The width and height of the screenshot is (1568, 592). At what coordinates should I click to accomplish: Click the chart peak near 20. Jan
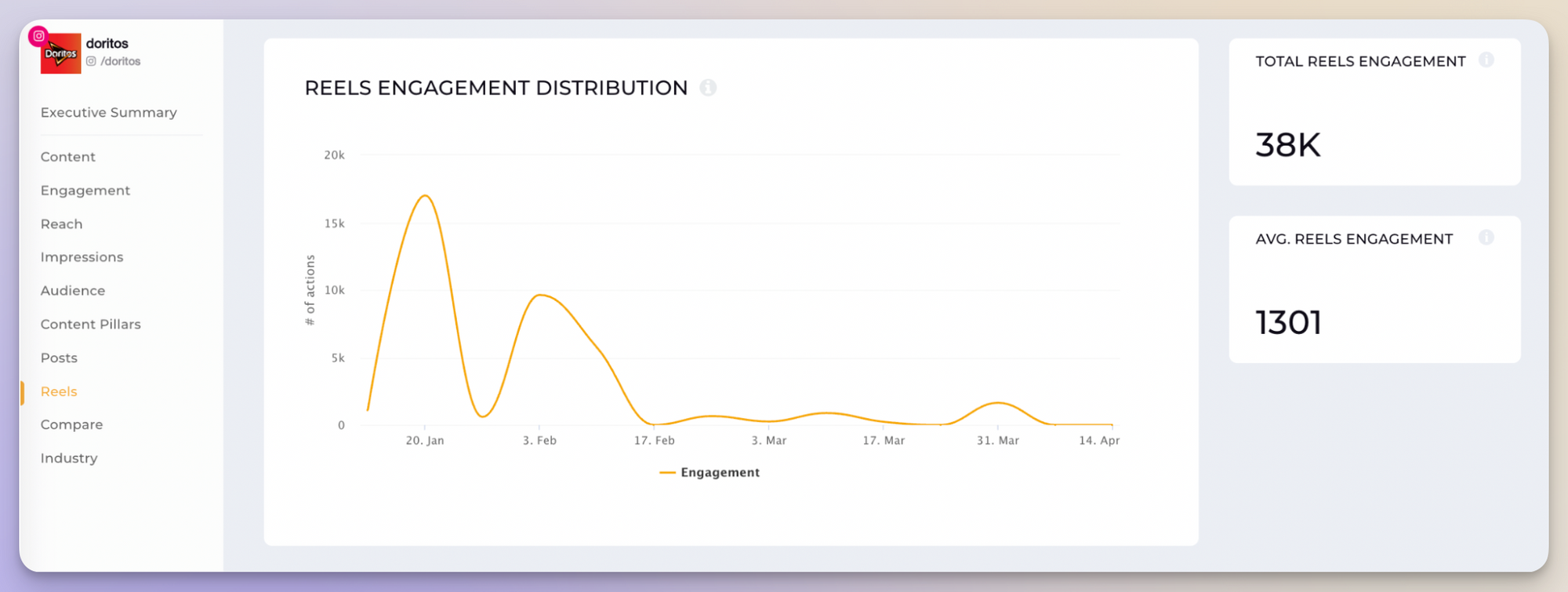[425, 195]
